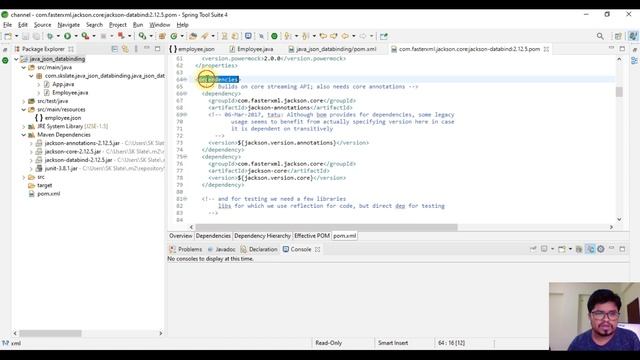Switch to java_json_databinding/pom.xml tab

pyautogui.click(x=332, y=49)
